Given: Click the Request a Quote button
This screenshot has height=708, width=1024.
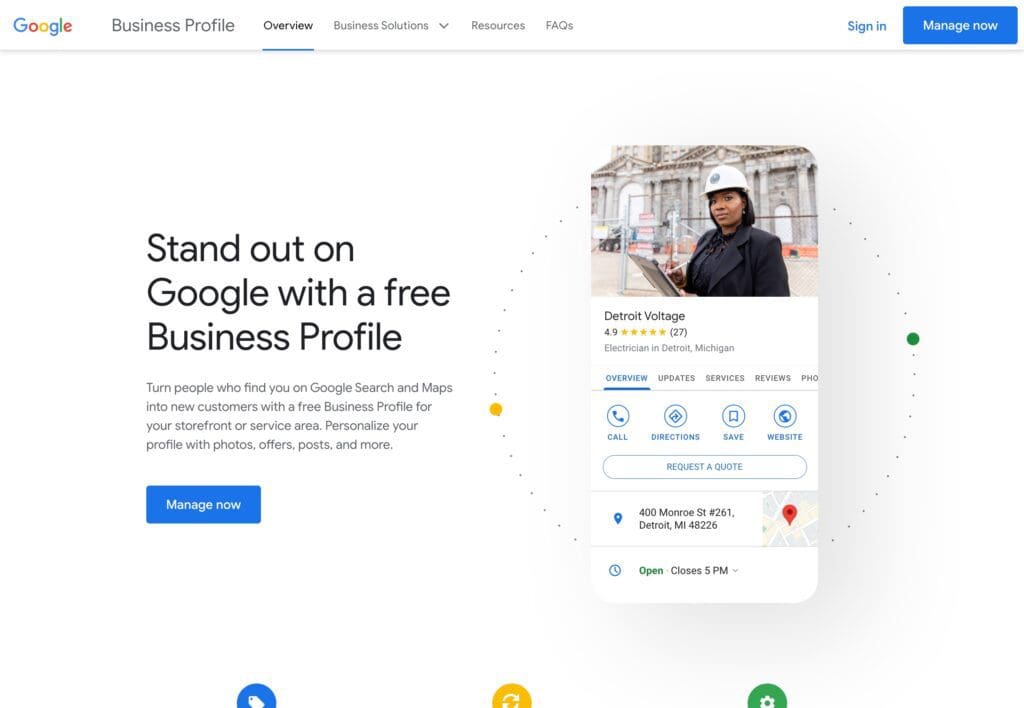Looking at the screenshot, I should tap(705, 467).
